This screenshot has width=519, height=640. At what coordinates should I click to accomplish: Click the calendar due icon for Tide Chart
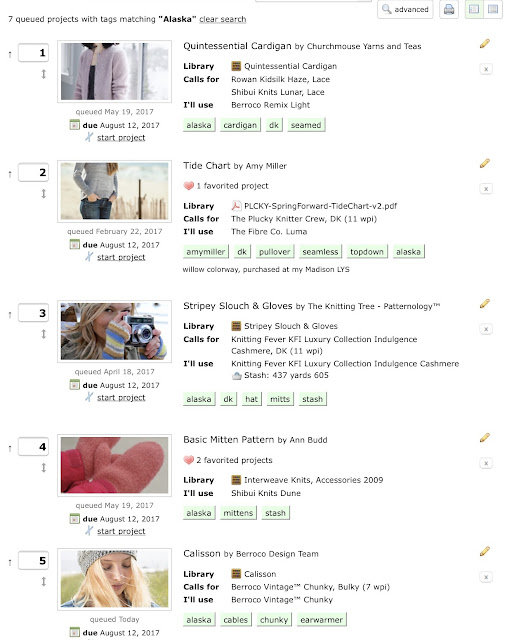[x=74, y=244]
